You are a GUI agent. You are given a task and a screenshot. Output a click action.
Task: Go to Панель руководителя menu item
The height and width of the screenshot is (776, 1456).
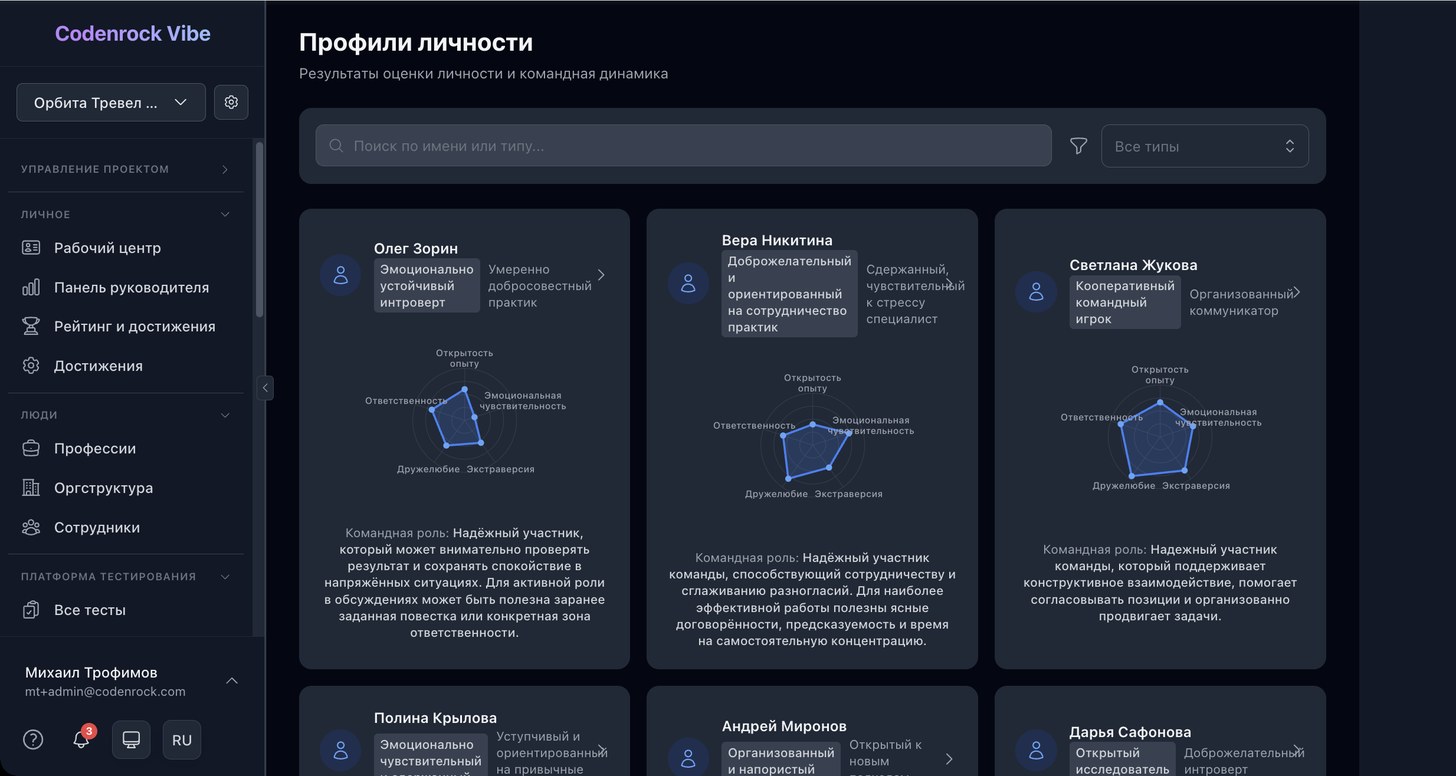126,287
